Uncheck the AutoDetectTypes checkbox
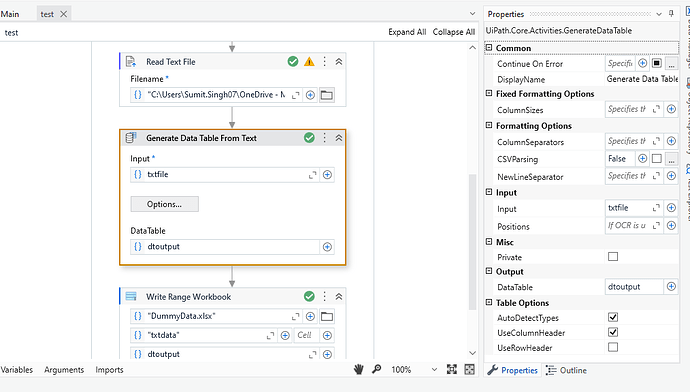Image resolution: width=690 pixels, height=392 pixels. pyautogui.click(x=613, y=317)
